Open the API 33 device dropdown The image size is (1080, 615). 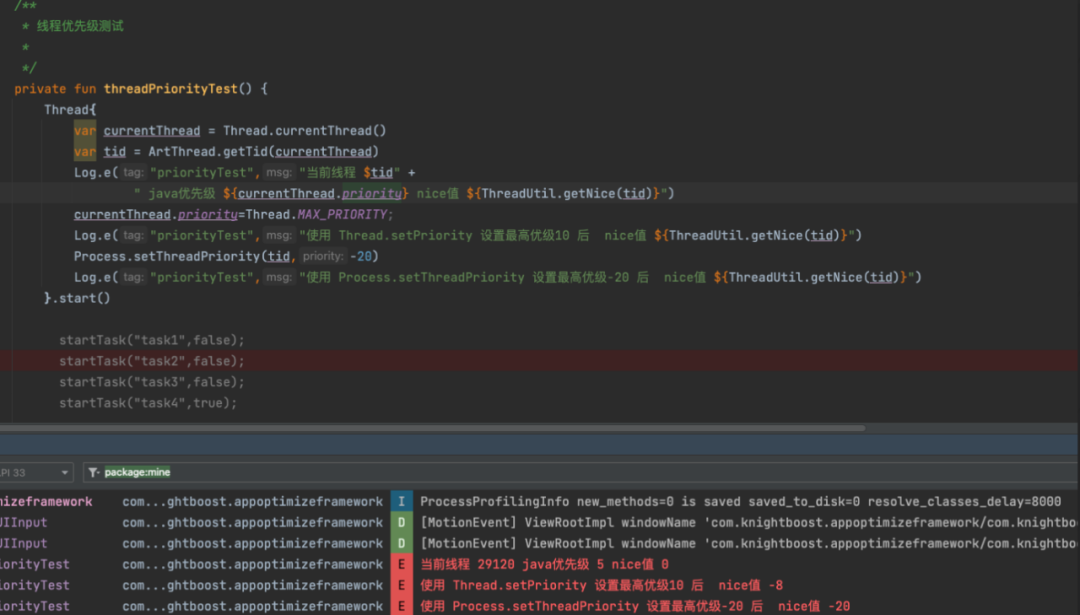tap(36, 472)
